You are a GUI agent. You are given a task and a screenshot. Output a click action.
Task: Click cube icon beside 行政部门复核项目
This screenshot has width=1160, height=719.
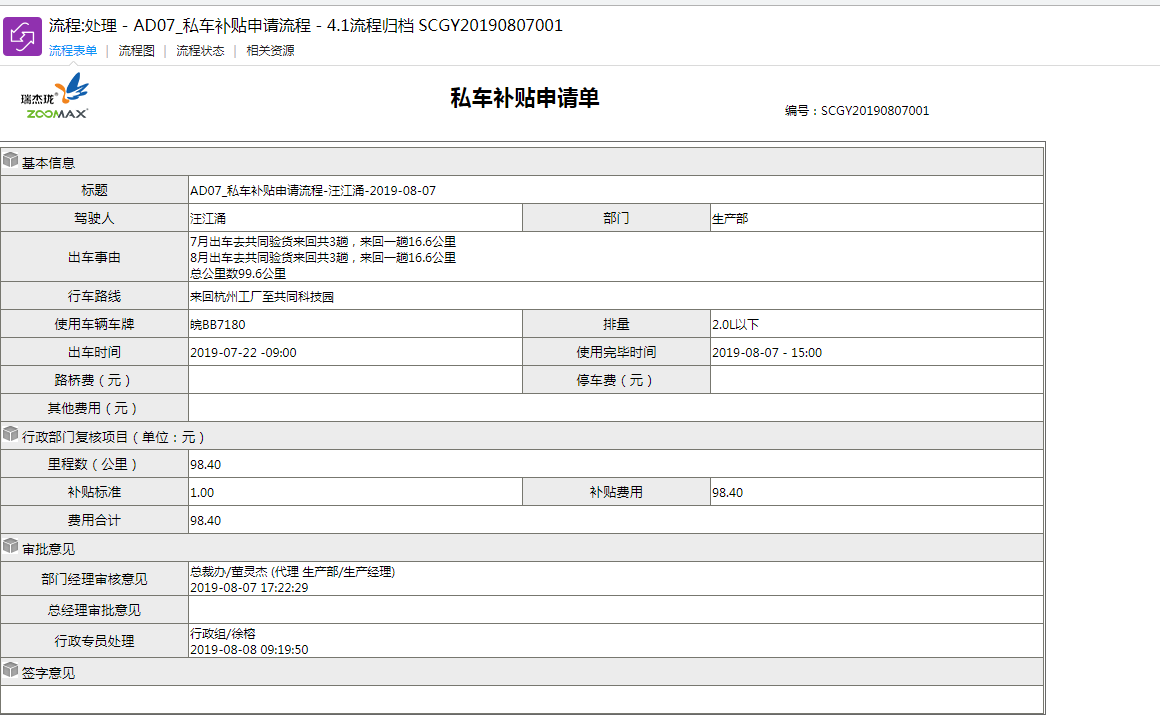[x=11, y=435]
